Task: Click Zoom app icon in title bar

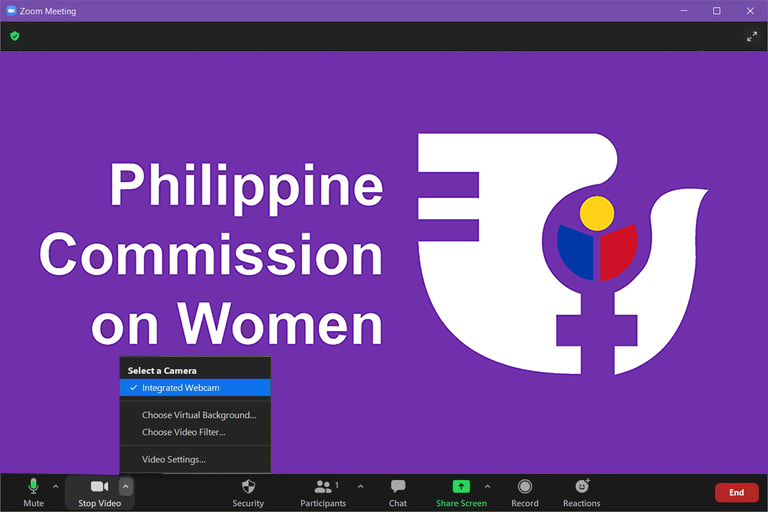Action: click(11, 11)
